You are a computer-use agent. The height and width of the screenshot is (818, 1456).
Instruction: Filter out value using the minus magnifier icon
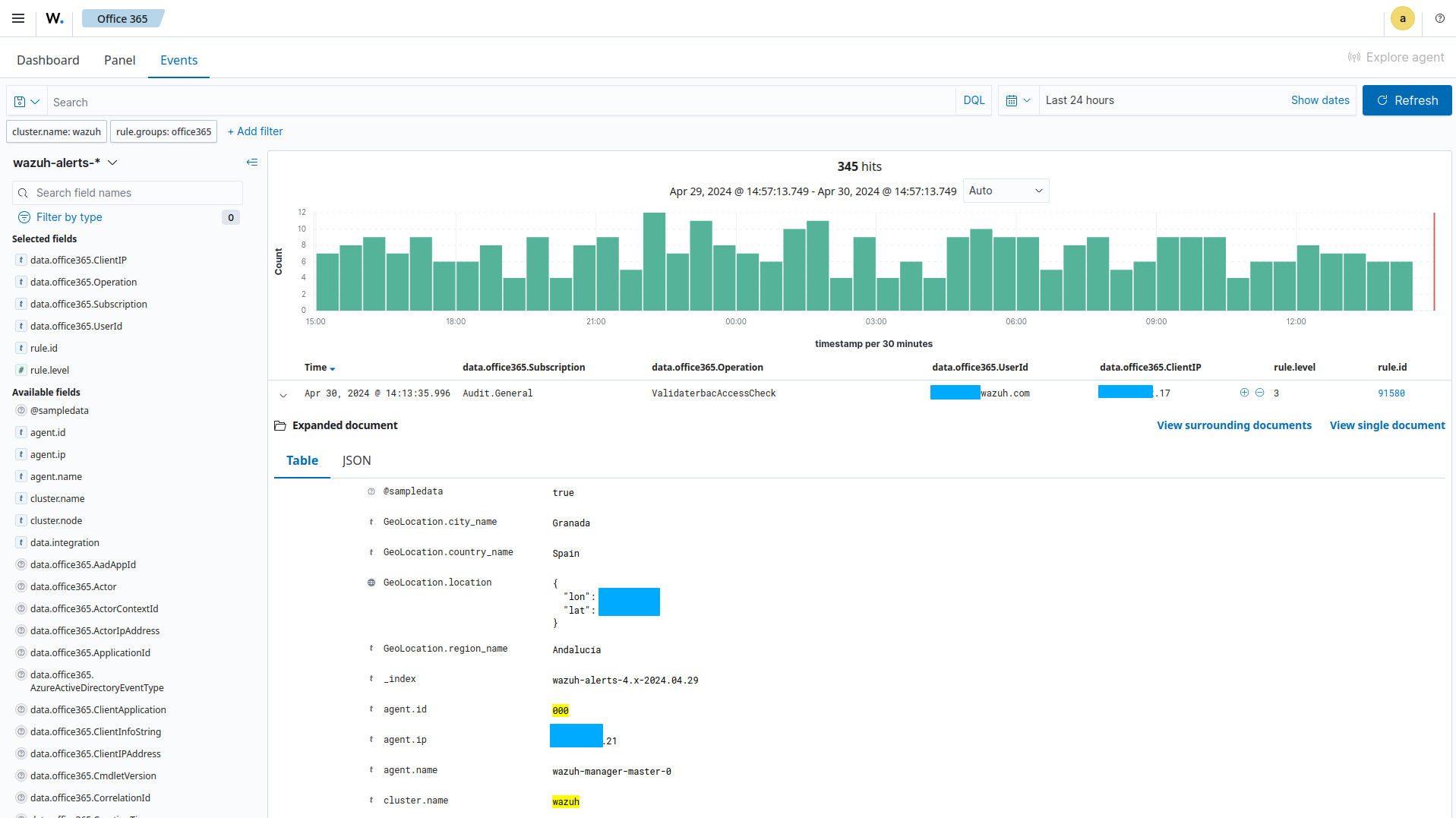point(1259,393)
